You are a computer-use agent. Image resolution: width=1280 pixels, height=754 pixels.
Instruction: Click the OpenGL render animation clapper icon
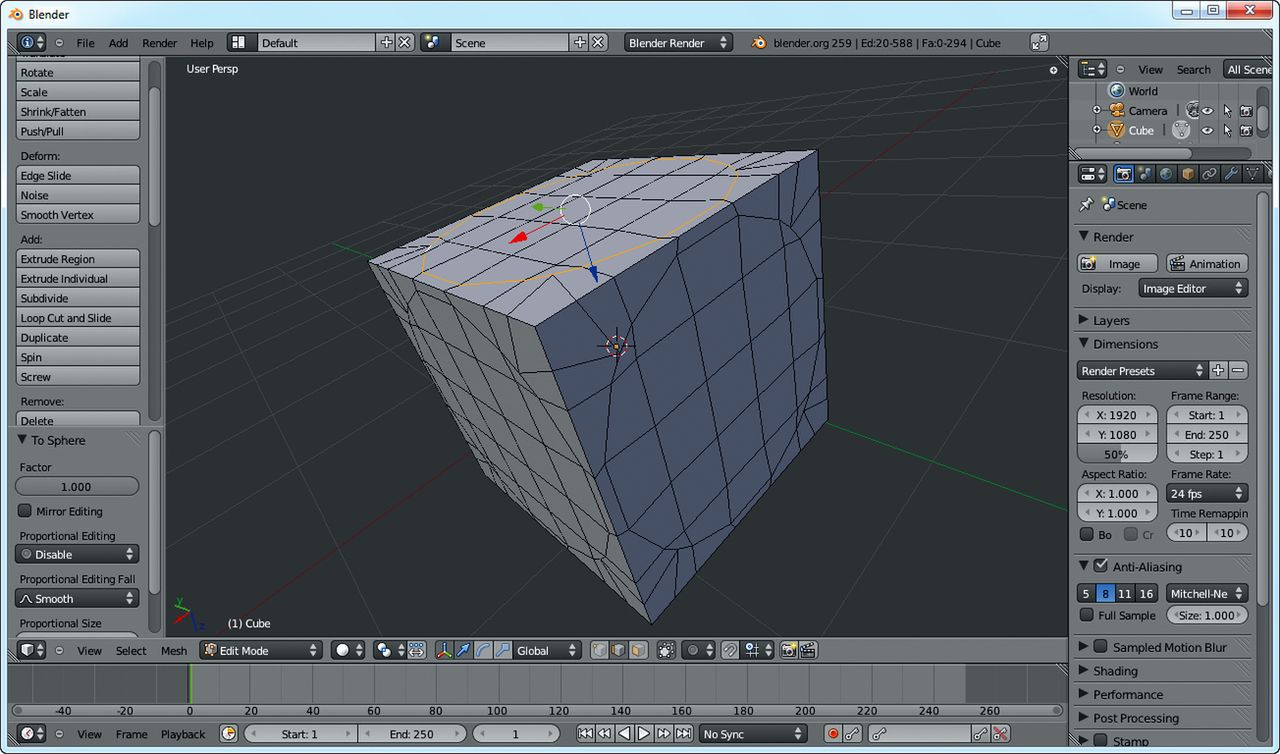[x=808, y=650]
